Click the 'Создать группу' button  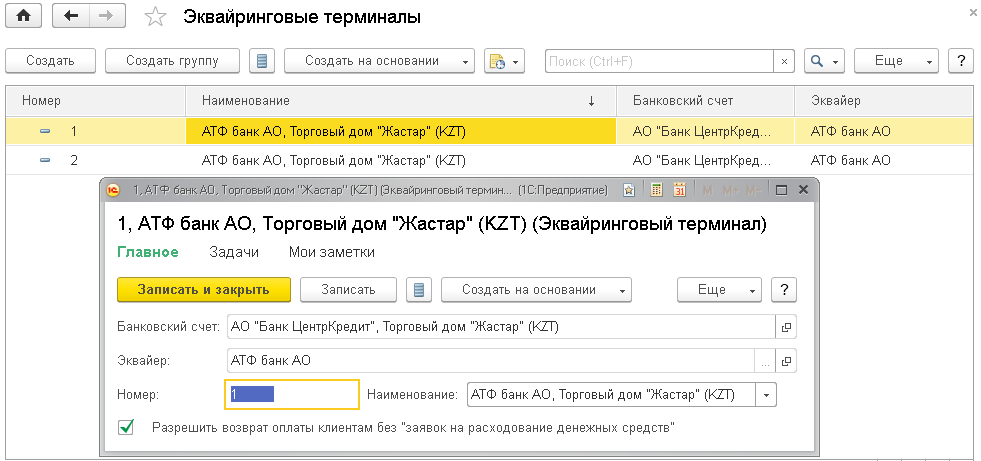coord(172,61)
